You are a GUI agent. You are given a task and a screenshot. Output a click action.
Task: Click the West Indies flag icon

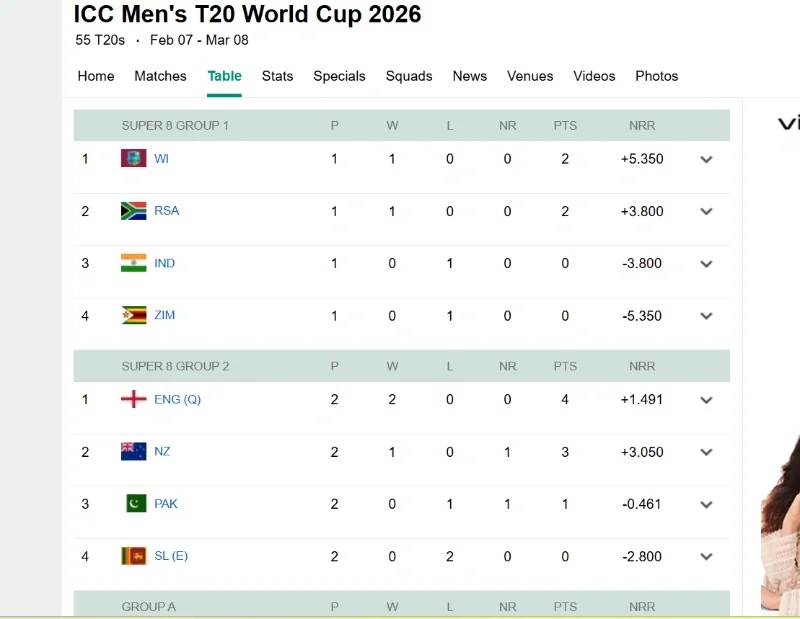pyautogui.click(x=133, y=158)
